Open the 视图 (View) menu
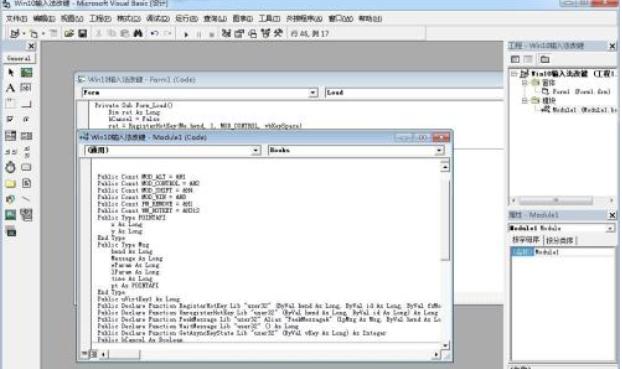The width and height of the screenshot is (622, 369). click(x=72, y=19)
